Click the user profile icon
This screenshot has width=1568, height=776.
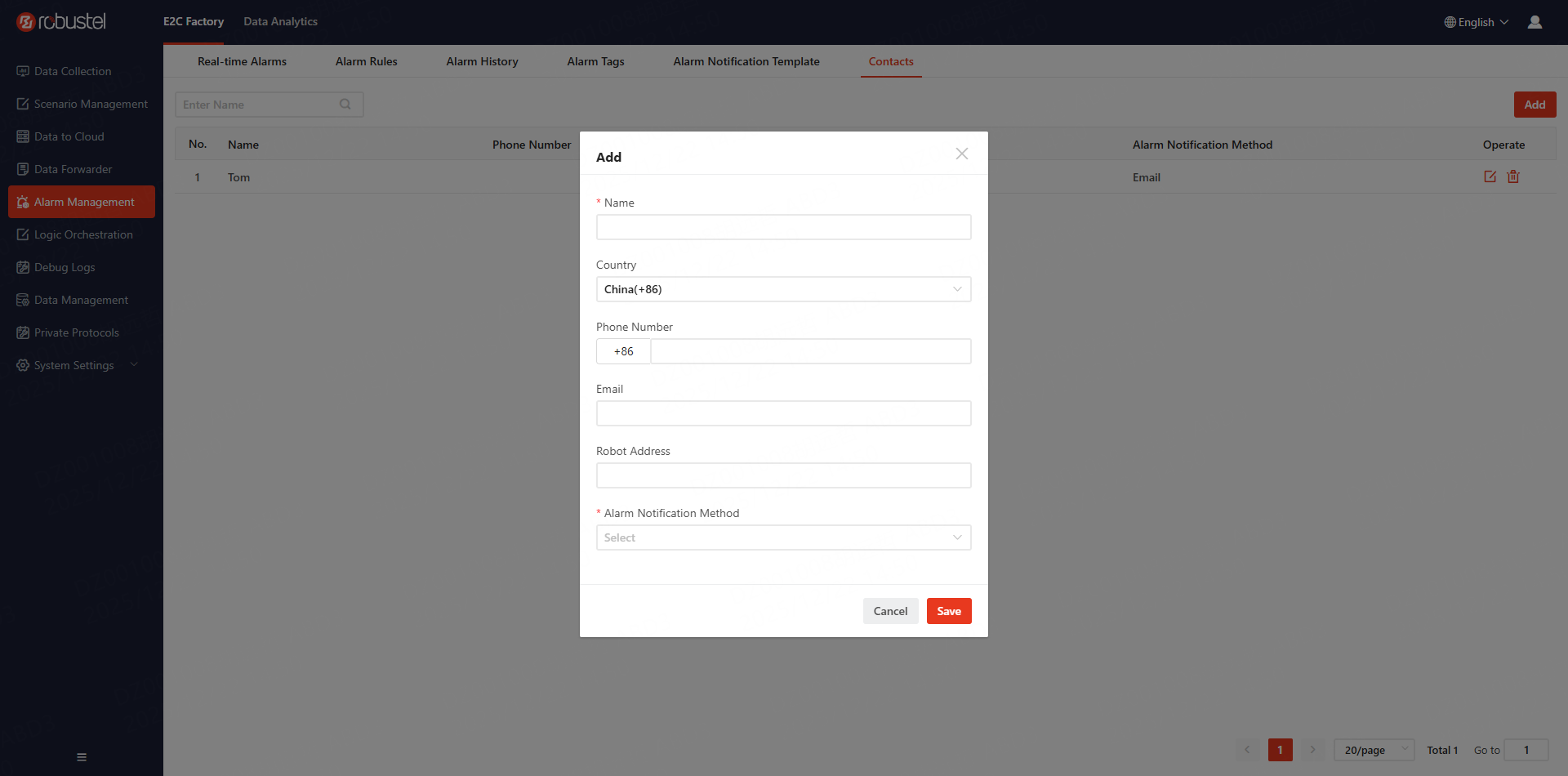pos(1535,22)
